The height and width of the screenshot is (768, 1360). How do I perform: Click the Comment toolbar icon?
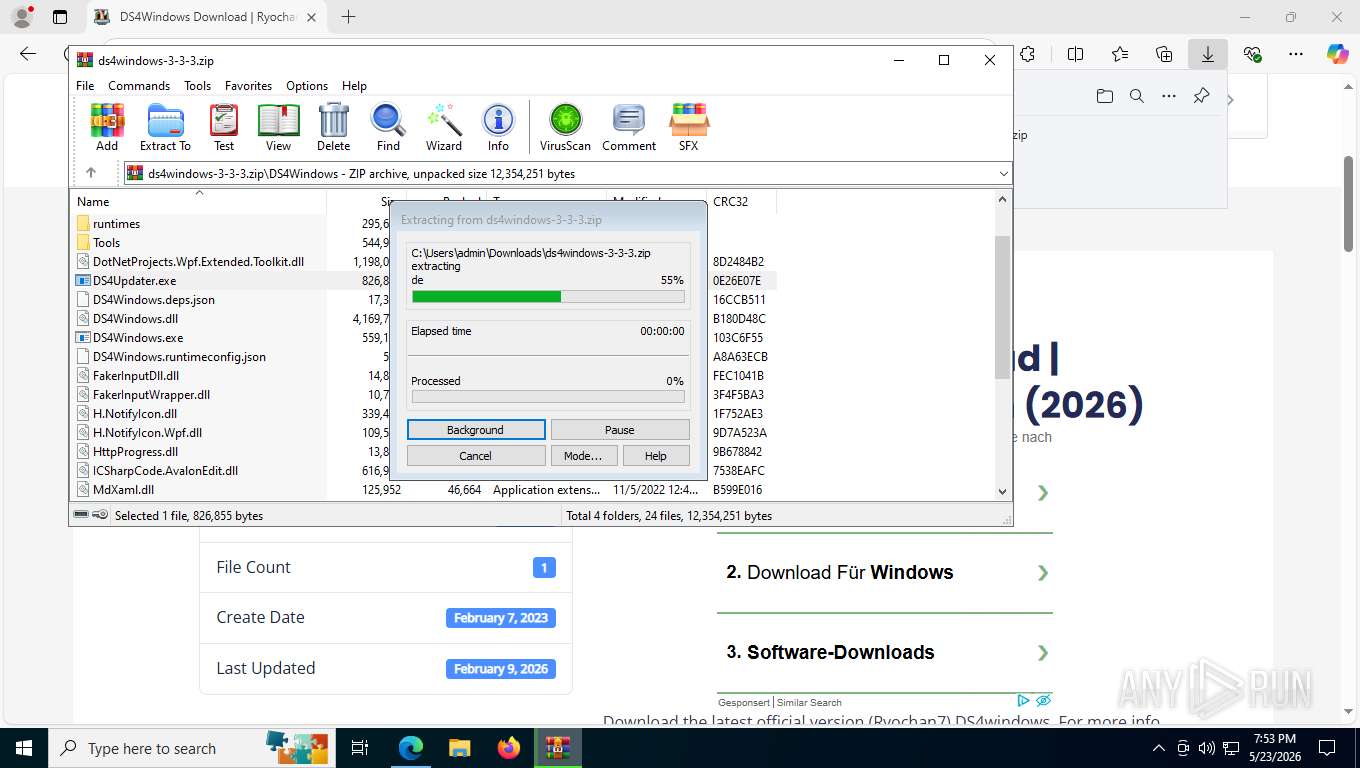[629, 126]
